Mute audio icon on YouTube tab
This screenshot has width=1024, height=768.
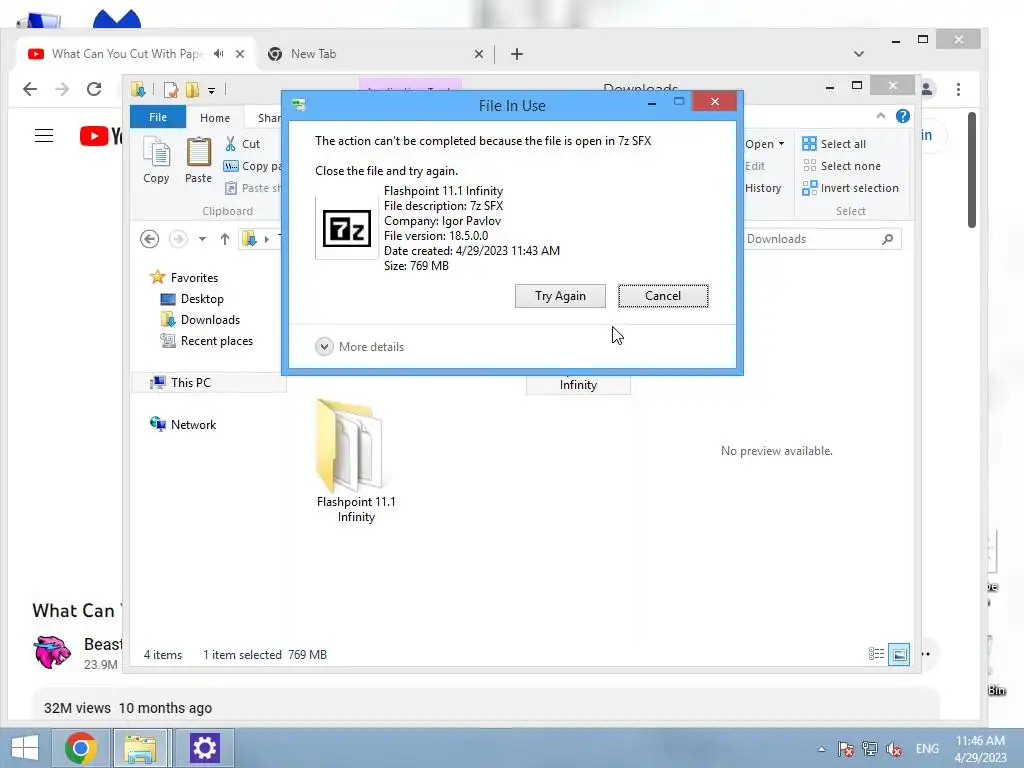[219, 54]
